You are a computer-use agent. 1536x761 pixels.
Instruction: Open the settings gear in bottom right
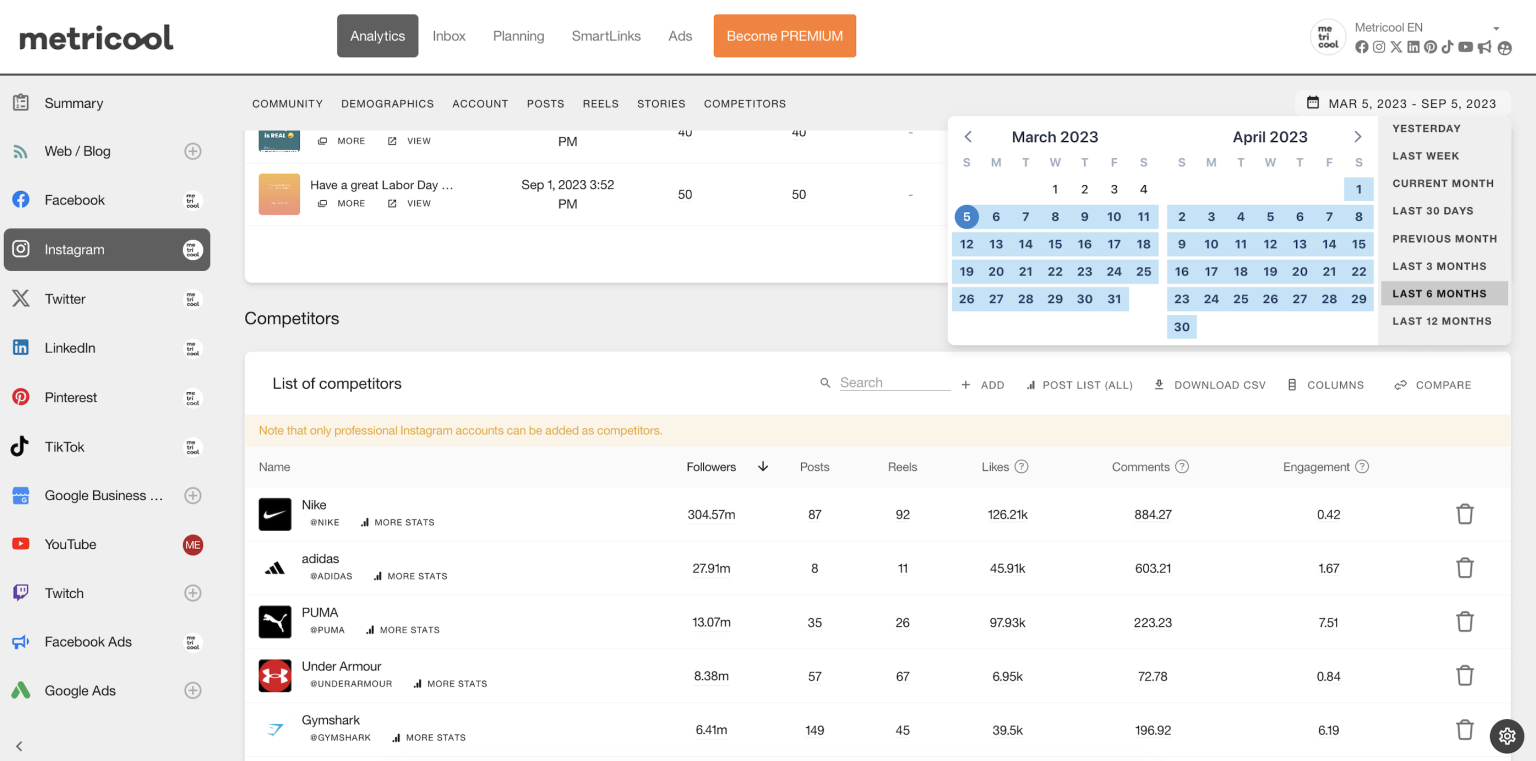[x=1507, y=736]
